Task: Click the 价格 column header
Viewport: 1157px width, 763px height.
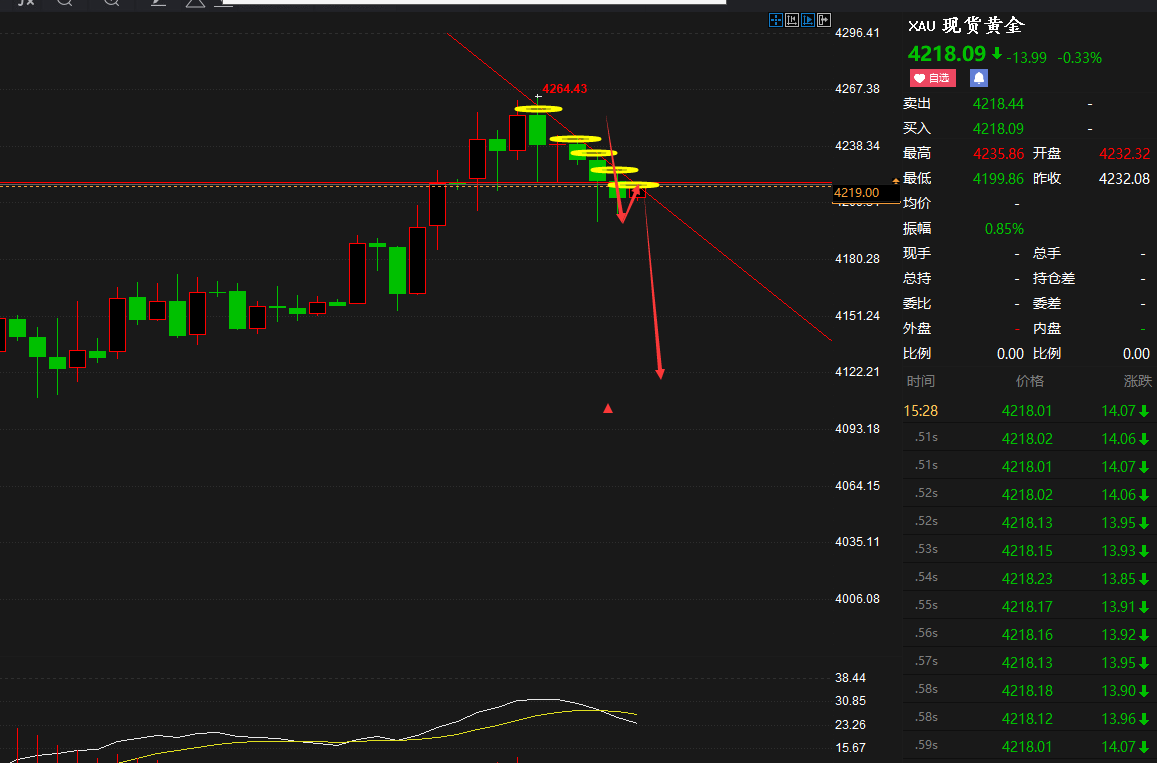Action: tap(1029, 381)
